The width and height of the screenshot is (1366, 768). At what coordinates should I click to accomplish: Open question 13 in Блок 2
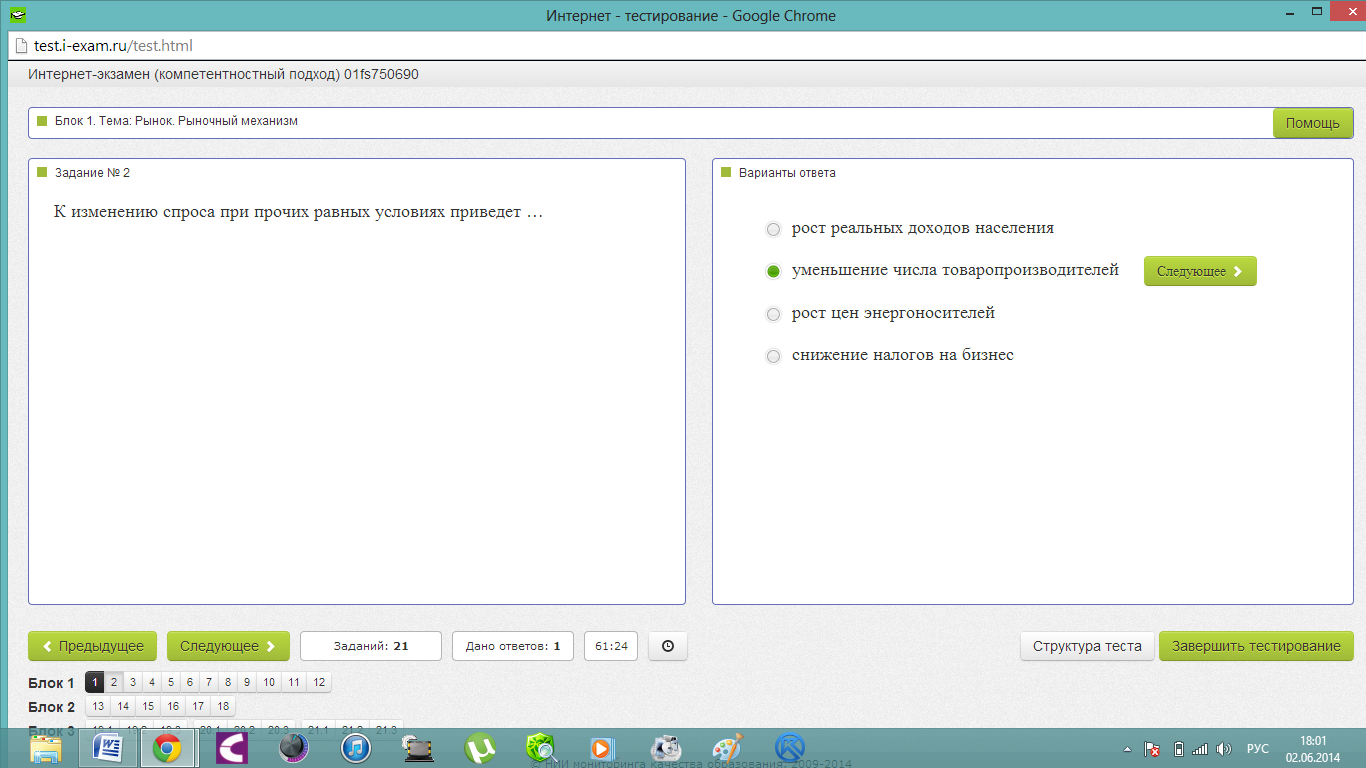point(98,706)
